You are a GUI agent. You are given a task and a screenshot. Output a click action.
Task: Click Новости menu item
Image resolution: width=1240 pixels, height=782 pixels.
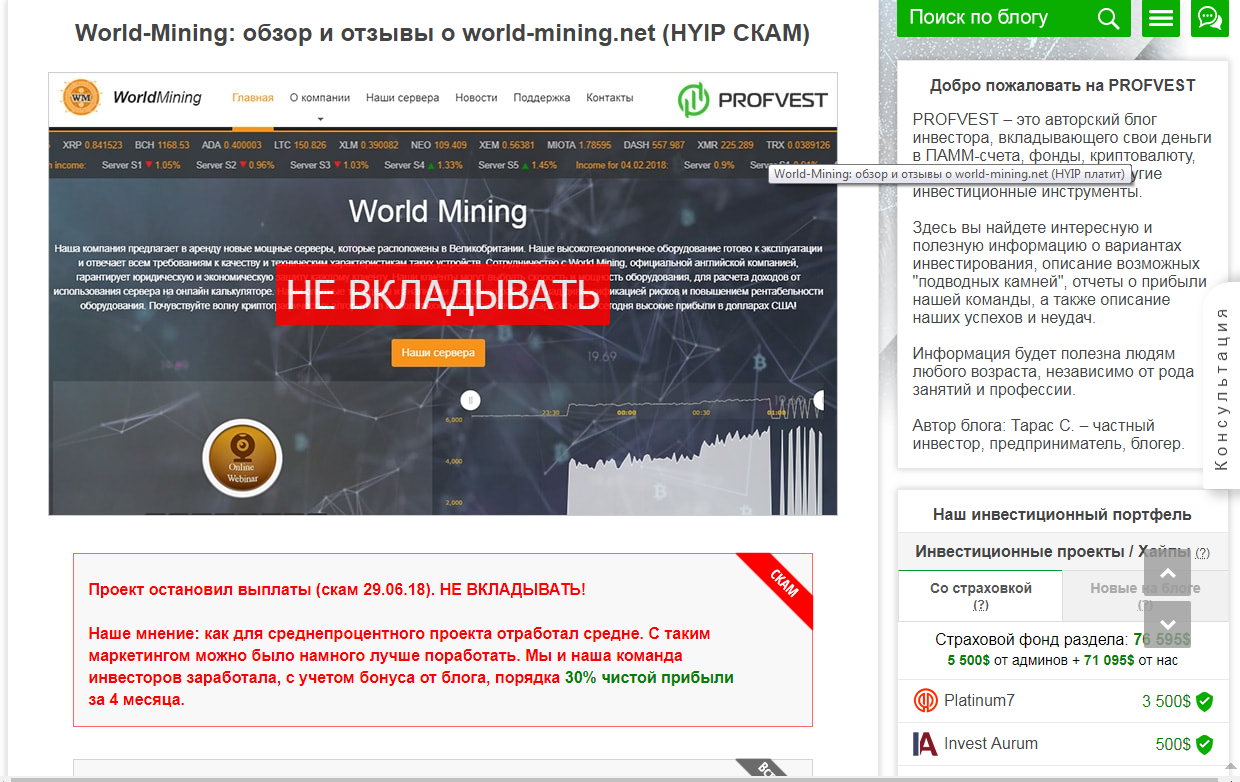(476, 98)
